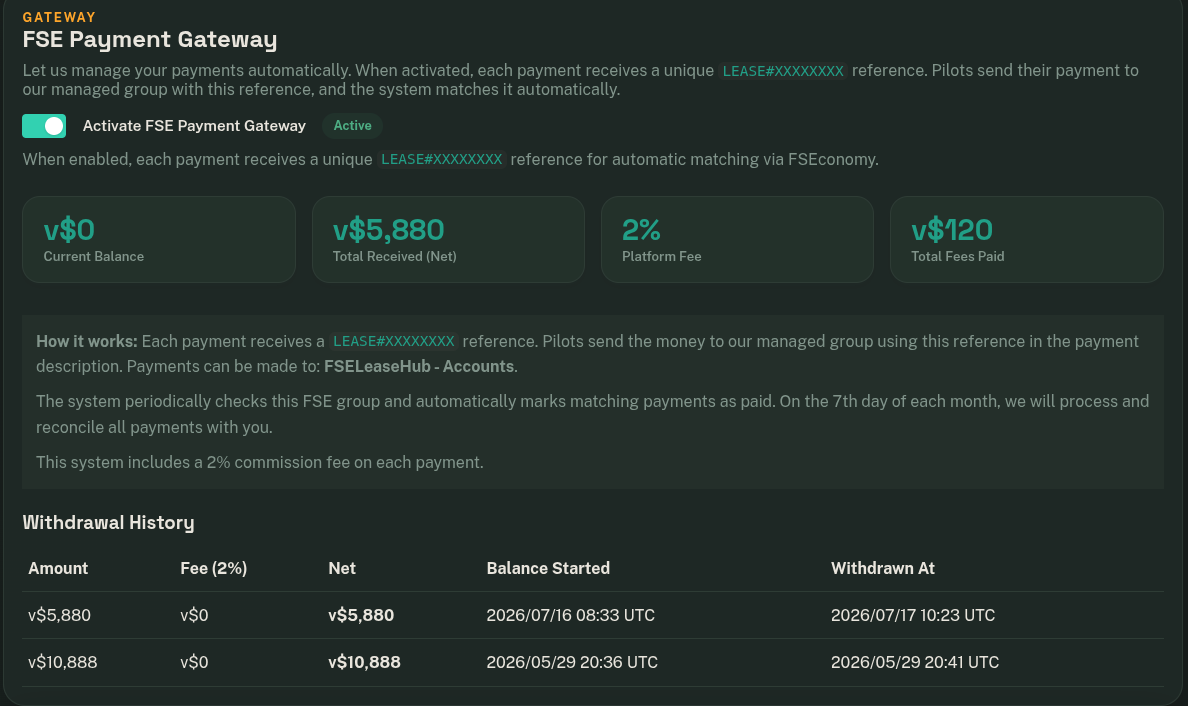Click 2026/07/17 10:23 UTC withdrawn time

(913, 615)
